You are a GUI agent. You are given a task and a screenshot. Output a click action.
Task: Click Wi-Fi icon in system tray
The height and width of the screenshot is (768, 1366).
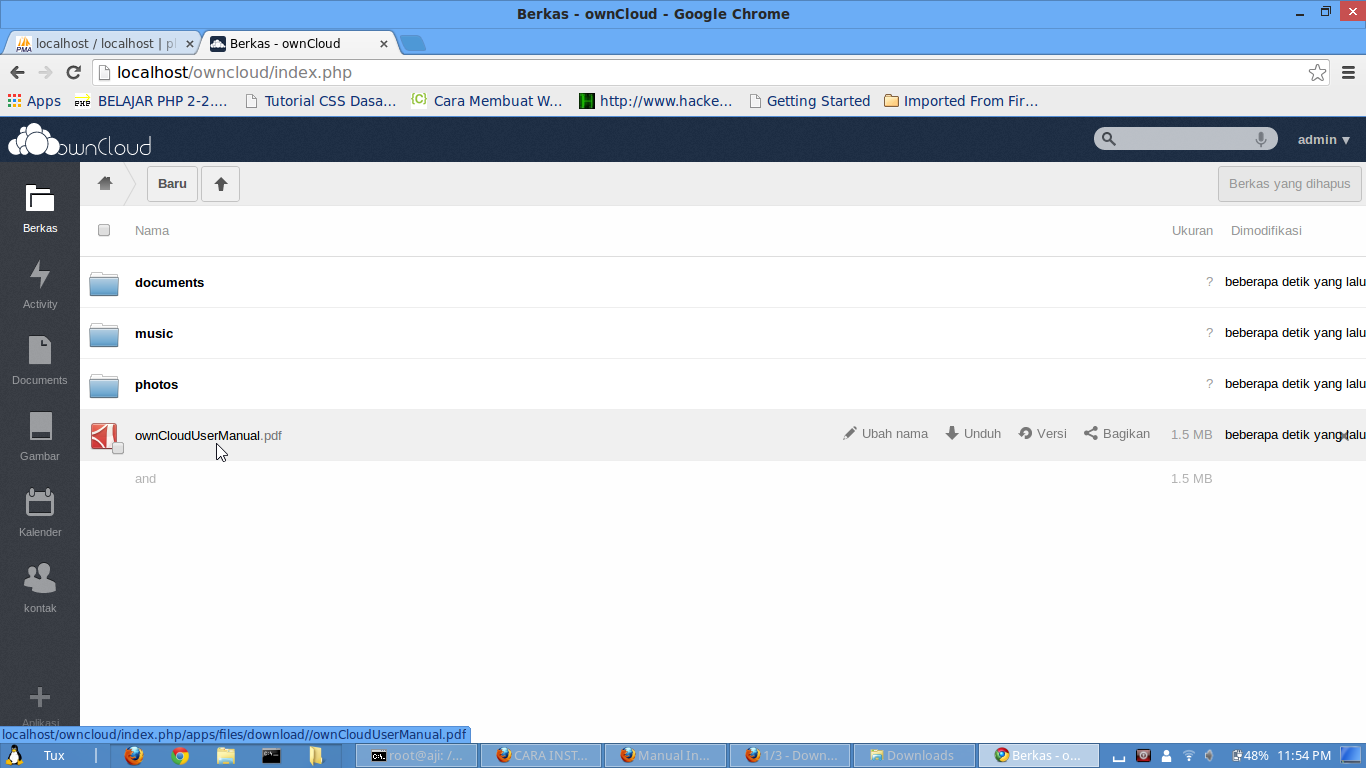click(x=1189, y=756)
